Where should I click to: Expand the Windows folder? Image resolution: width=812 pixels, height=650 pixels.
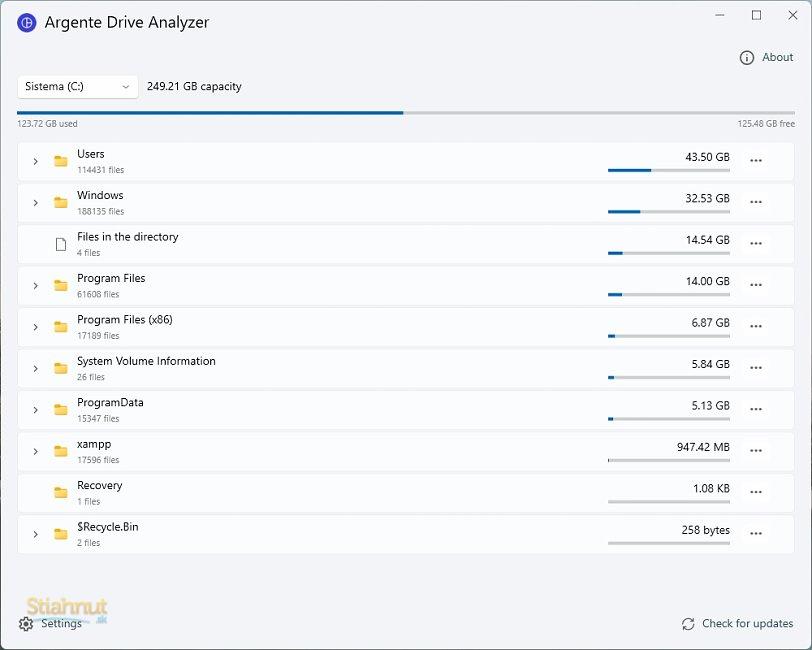coord(35,203)
